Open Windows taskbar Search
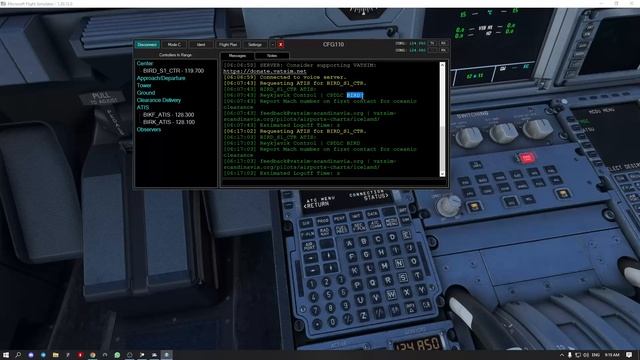Screen dimensions: 640x360 tap(18, 355)
